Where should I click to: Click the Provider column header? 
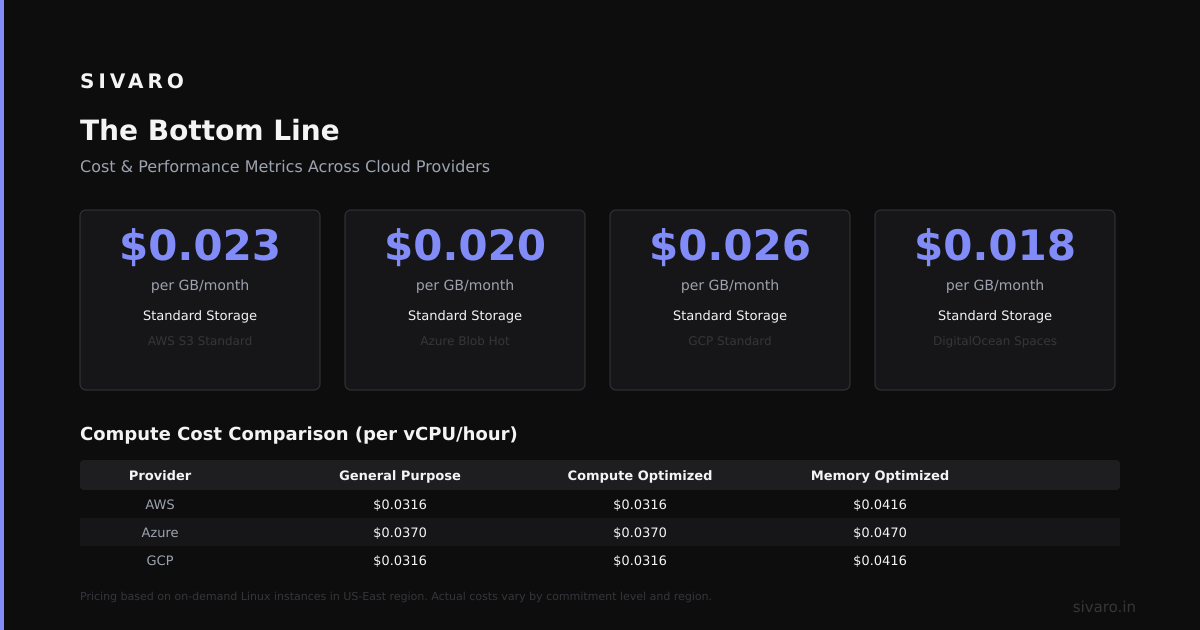pyautogui.click(x=160, y=475)
